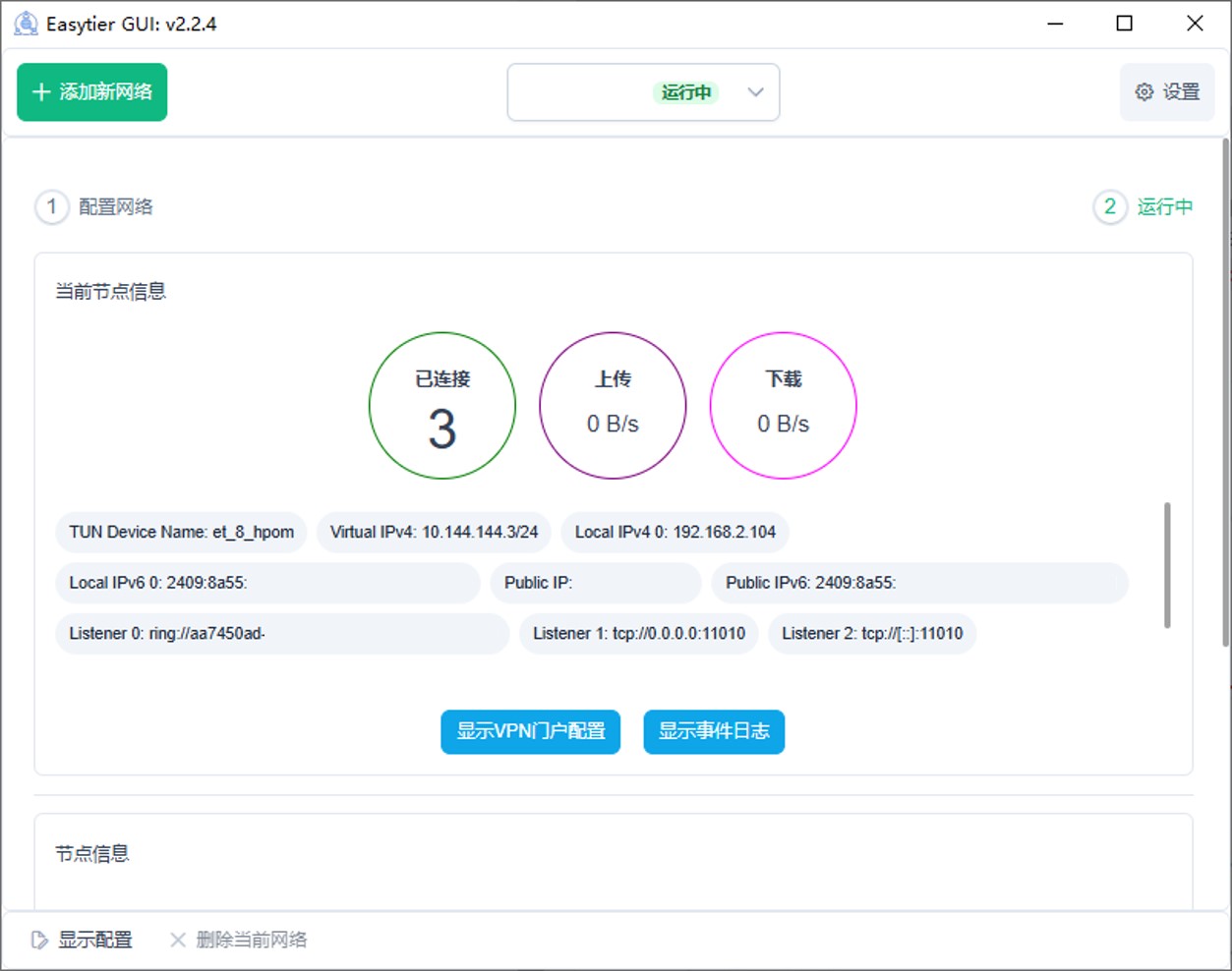Click the Virtual IPv4 10.144.144.3/24 chip
Viewport: 1232px width, 971px height.
coord(434,533)
